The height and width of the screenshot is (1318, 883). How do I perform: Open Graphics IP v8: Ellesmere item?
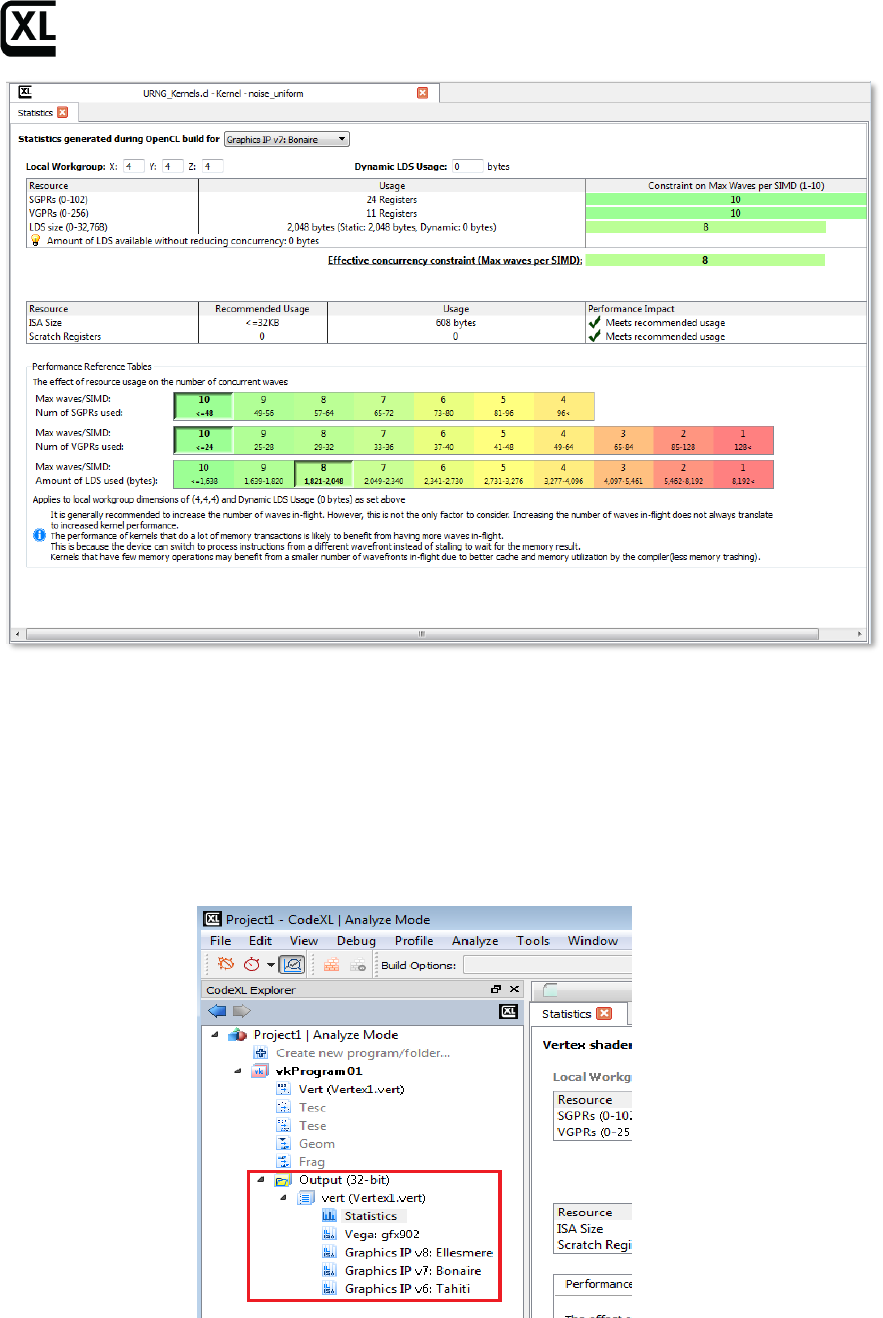(x=418, y=1252)
